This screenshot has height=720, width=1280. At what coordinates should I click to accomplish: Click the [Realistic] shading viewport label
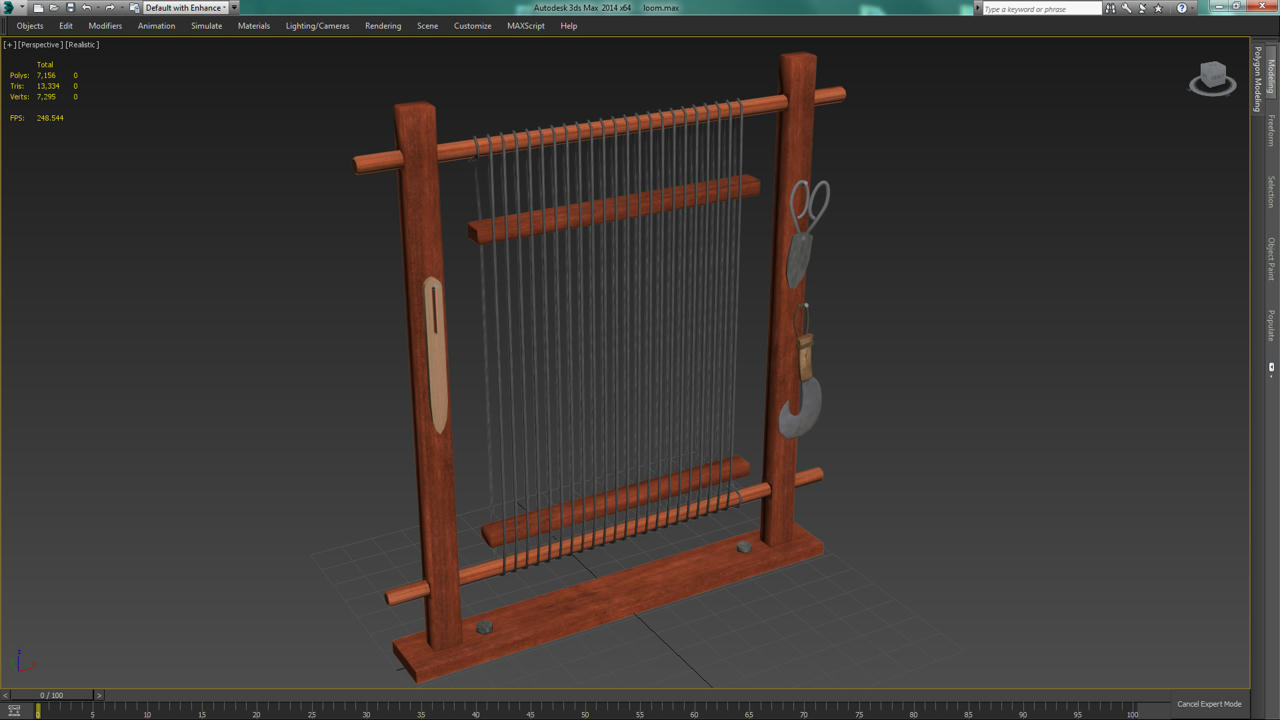click(82, 45)
